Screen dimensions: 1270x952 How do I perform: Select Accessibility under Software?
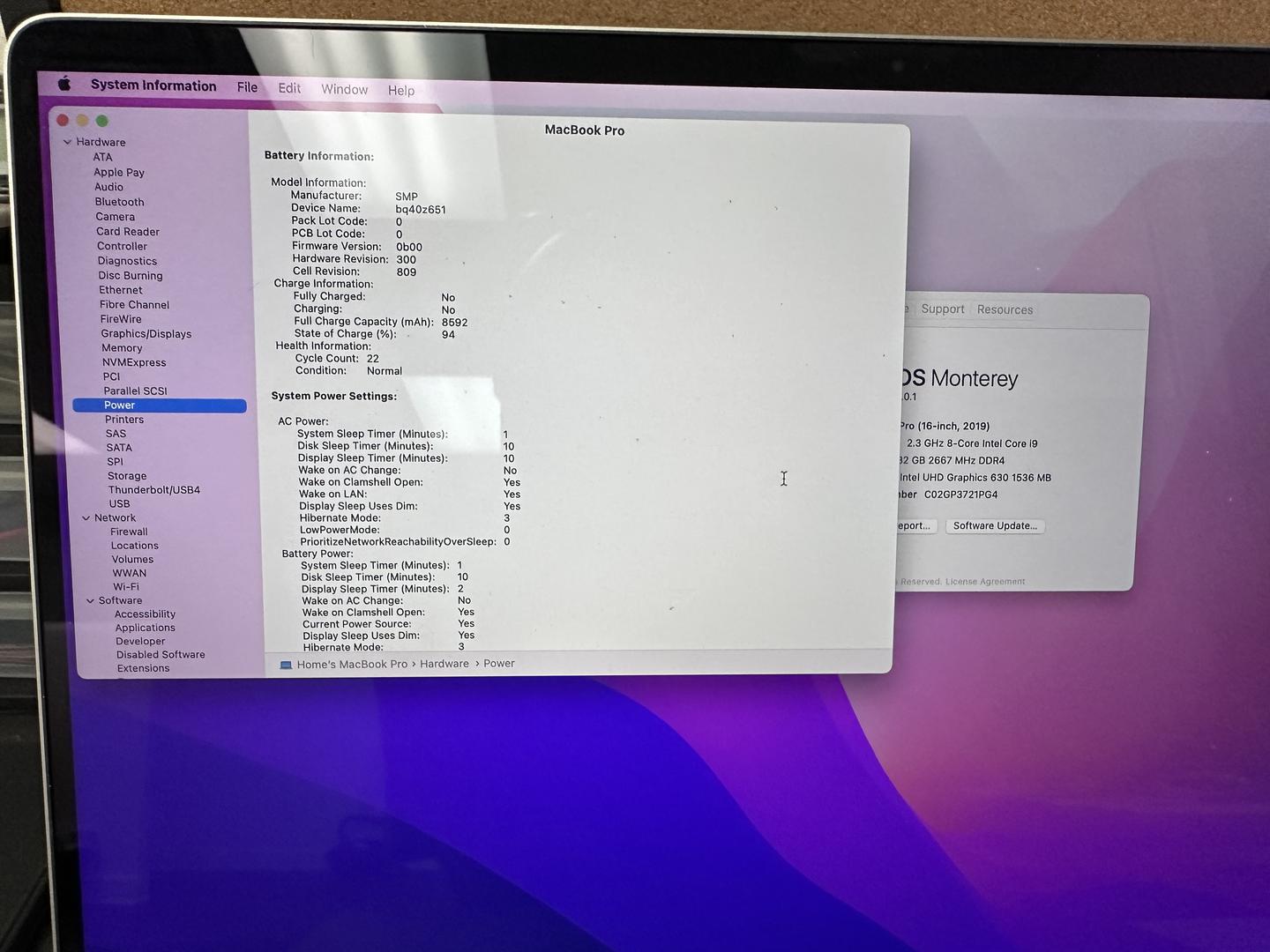click(145, 614)
